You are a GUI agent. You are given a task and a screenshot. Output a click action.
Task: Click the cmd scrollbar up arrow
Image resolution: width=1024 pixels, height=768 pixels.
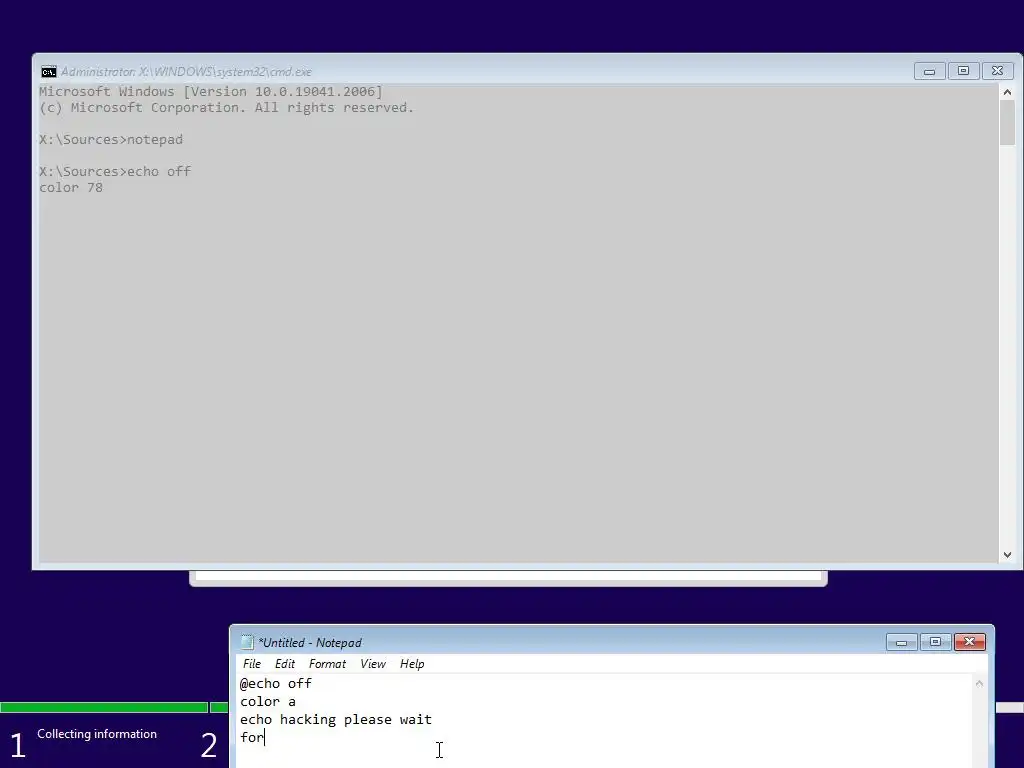coord(1007,93)
